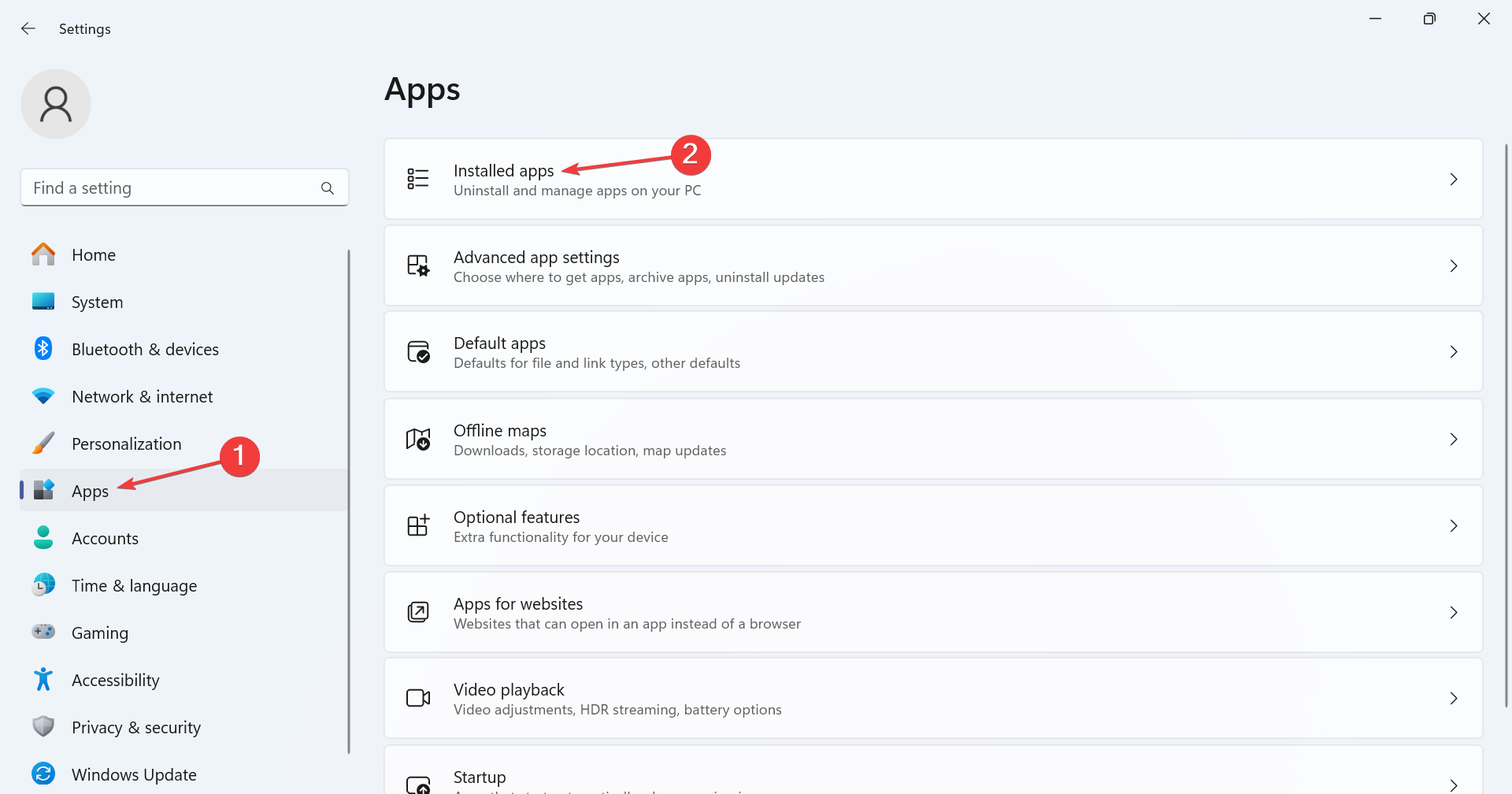The width and height of the screenshot is (1512, 794).
Task: Click the Time & language globe icon
Action: 43,585
